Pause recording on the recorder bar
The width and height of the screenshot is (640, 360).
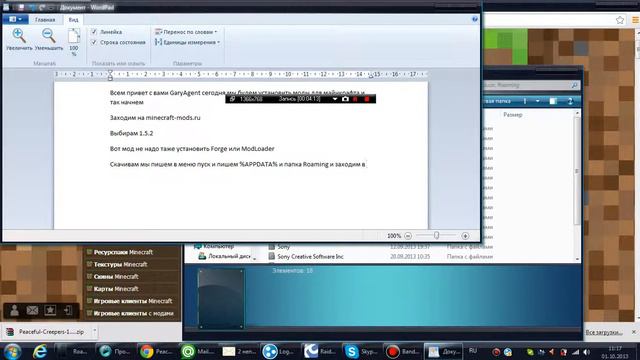pyautogui.click(x=355, y=99)
